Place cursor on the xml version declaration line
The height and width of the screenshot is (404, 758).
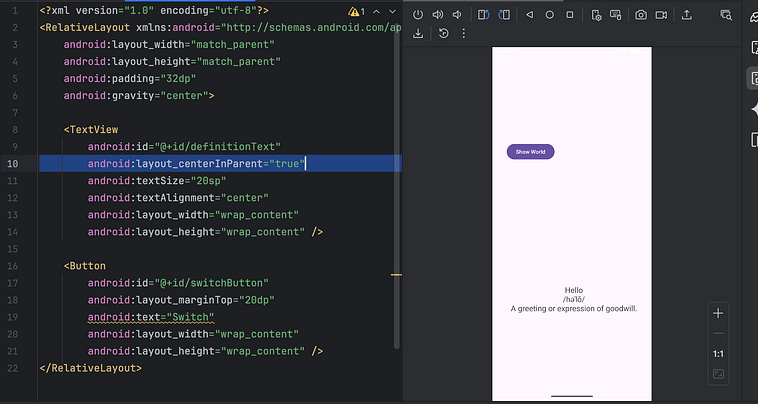(154, 11)
